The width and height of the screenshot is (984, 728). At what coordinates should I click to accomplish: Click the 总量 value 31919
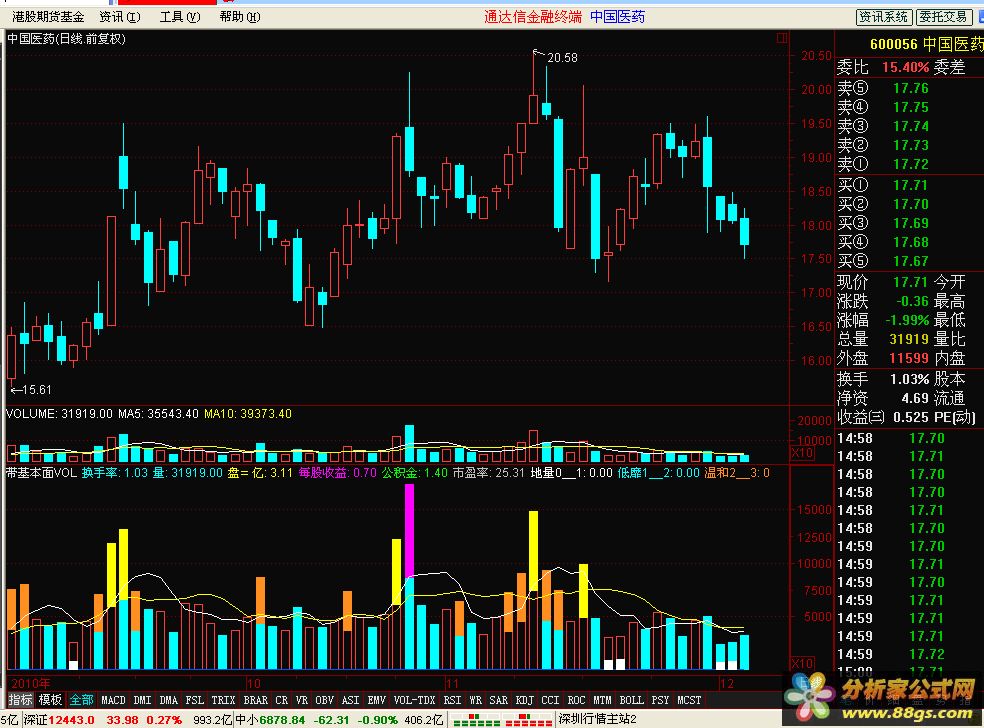[909, 340]
